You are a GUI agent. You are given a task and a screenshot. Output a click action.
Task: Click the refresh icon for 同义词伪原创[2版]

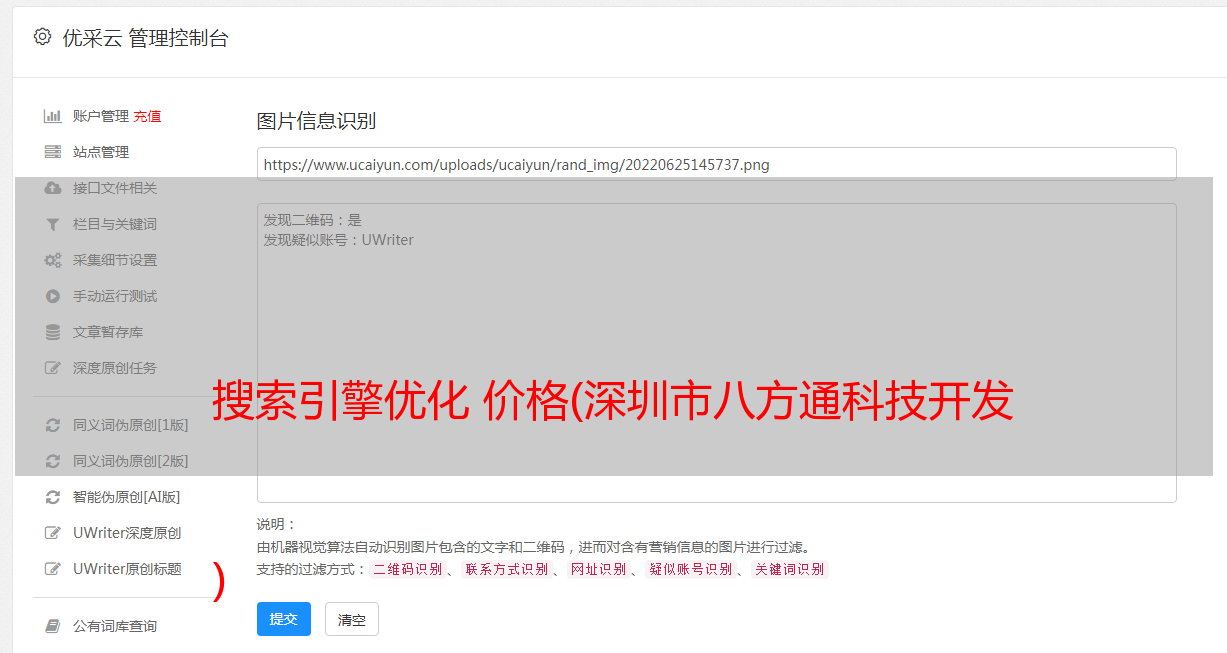[53, 461]
